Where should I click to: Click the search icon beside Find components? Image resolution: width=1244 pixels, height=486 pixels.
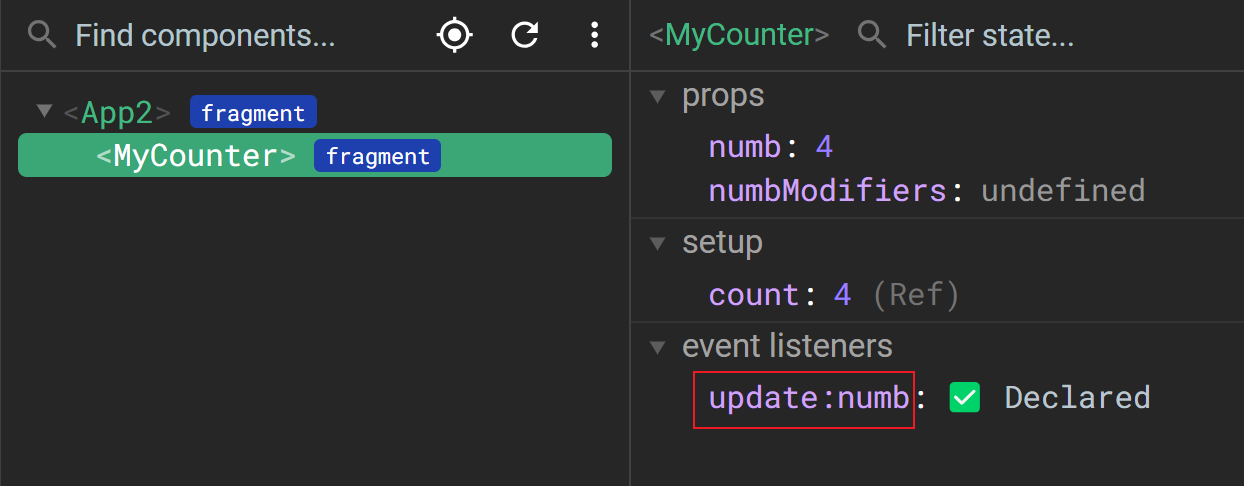(41, 36)
